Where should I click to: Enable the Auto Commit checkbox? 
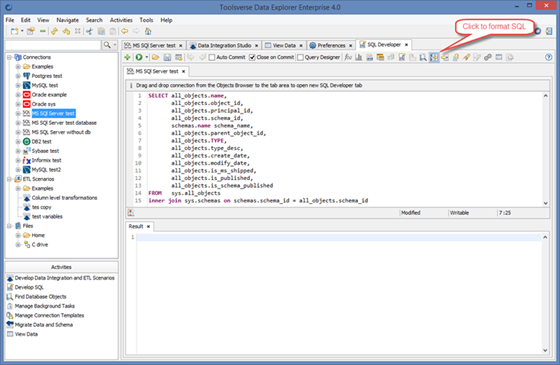pyautogui.click(x=212, y=58)
